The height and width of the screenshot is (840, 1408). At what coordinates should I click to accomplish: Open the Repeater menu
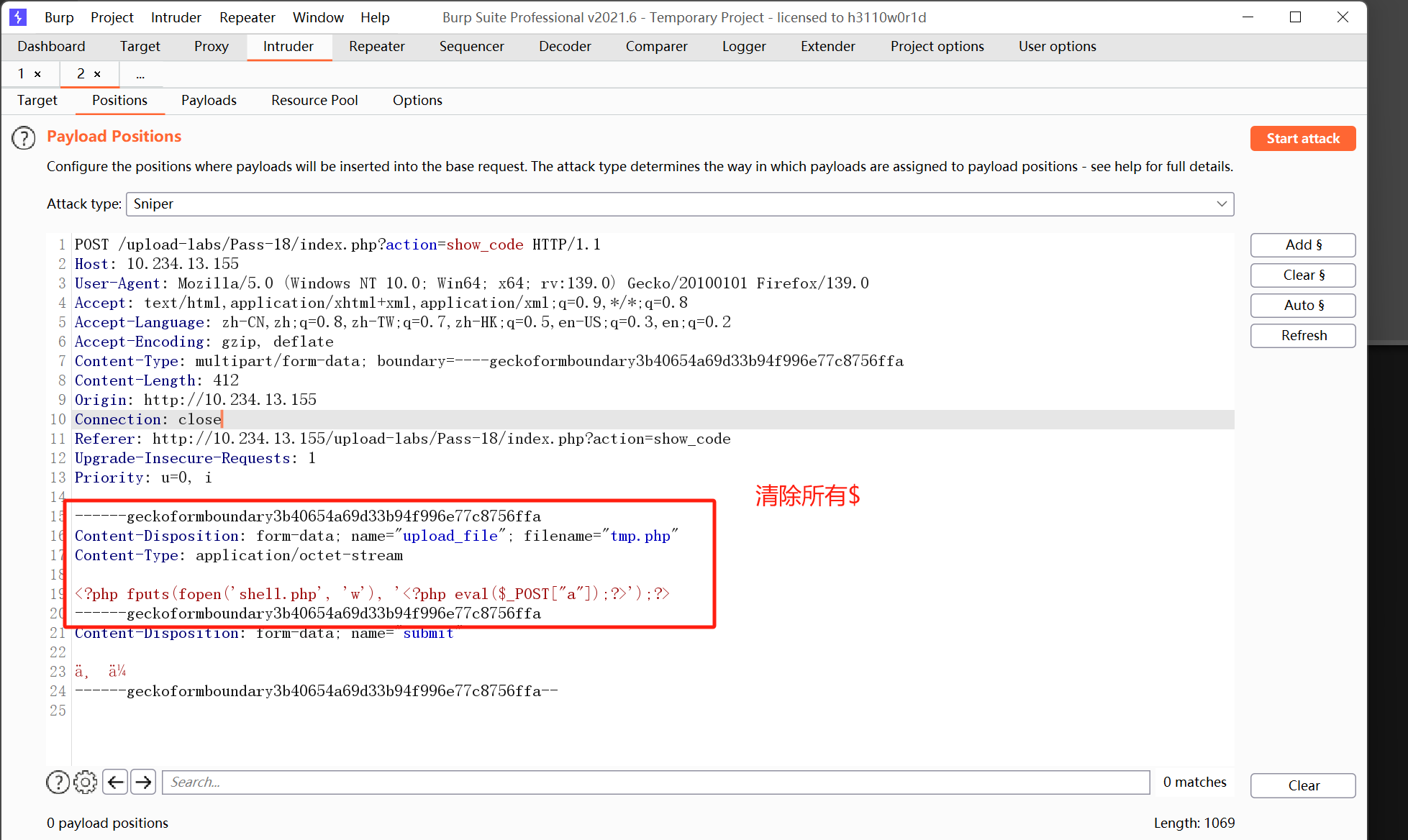coord(247,17)
